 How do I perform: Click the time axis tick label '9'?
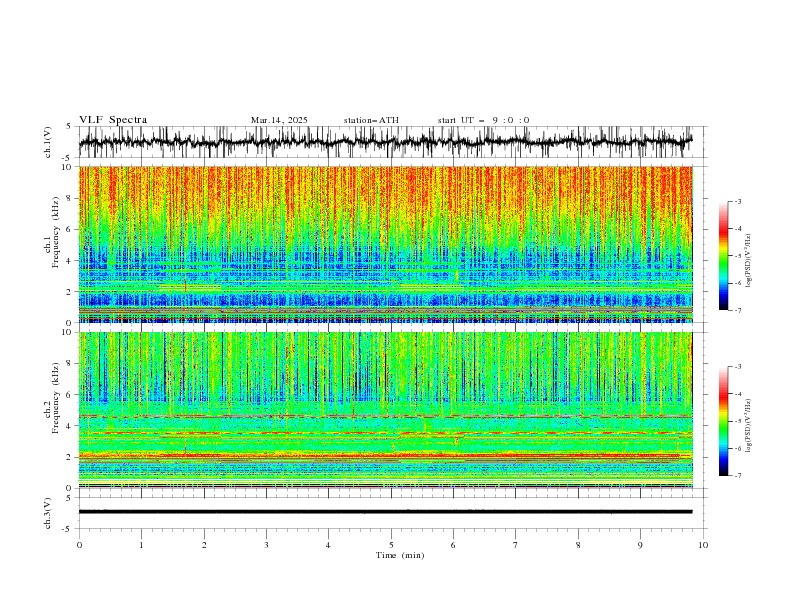(x=640, y=545)
